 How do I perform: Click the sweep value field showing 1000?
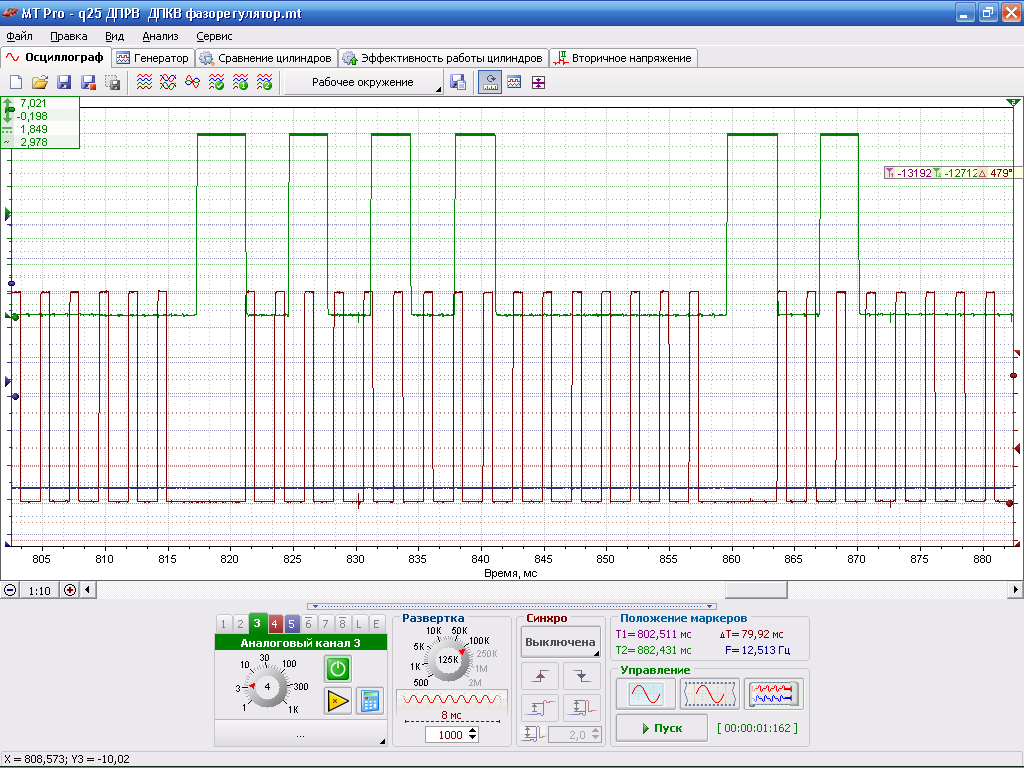447,735
